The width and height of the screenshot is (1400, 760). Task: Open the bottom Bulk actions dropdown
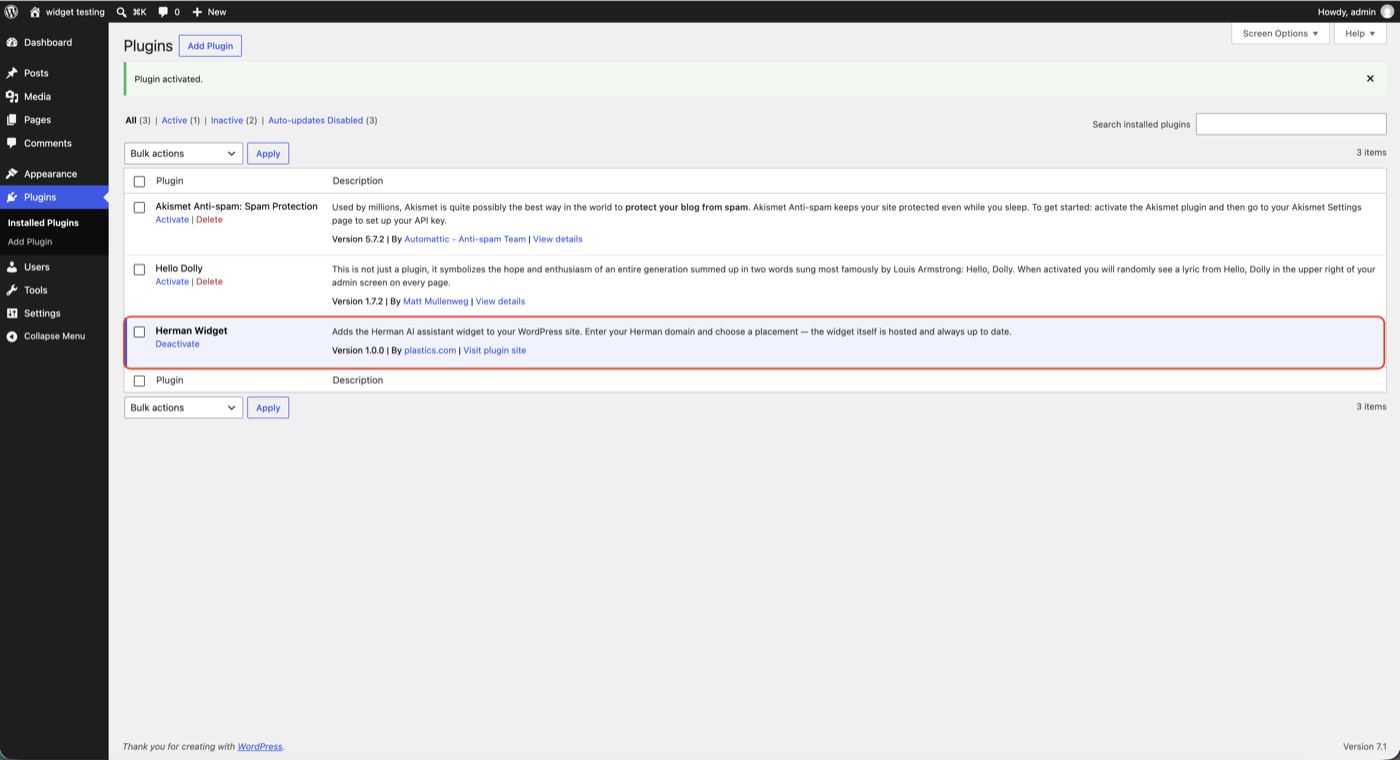click(x=183, y=407)
